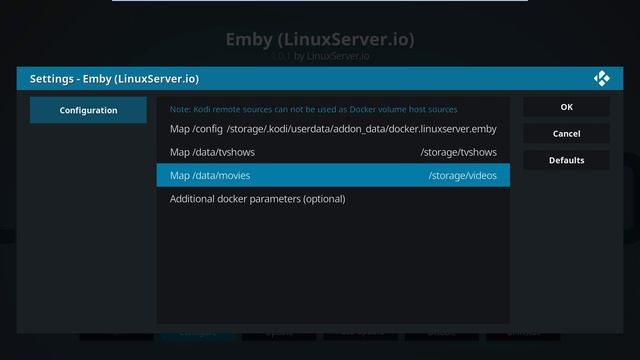Confirm settings with the OK button
Image resolution: width=640 pixels, height=360 pixels.
click(x=567, y=107)
